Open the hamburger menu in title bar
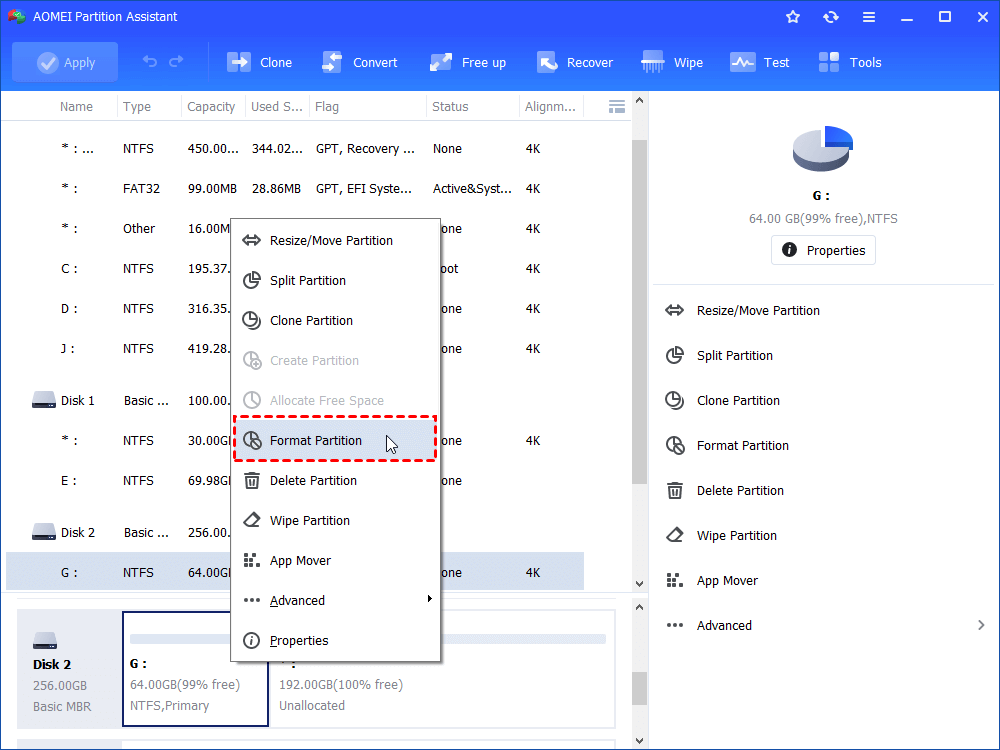The height and width of the screenshot is (750, 1000). pos(869,17)
